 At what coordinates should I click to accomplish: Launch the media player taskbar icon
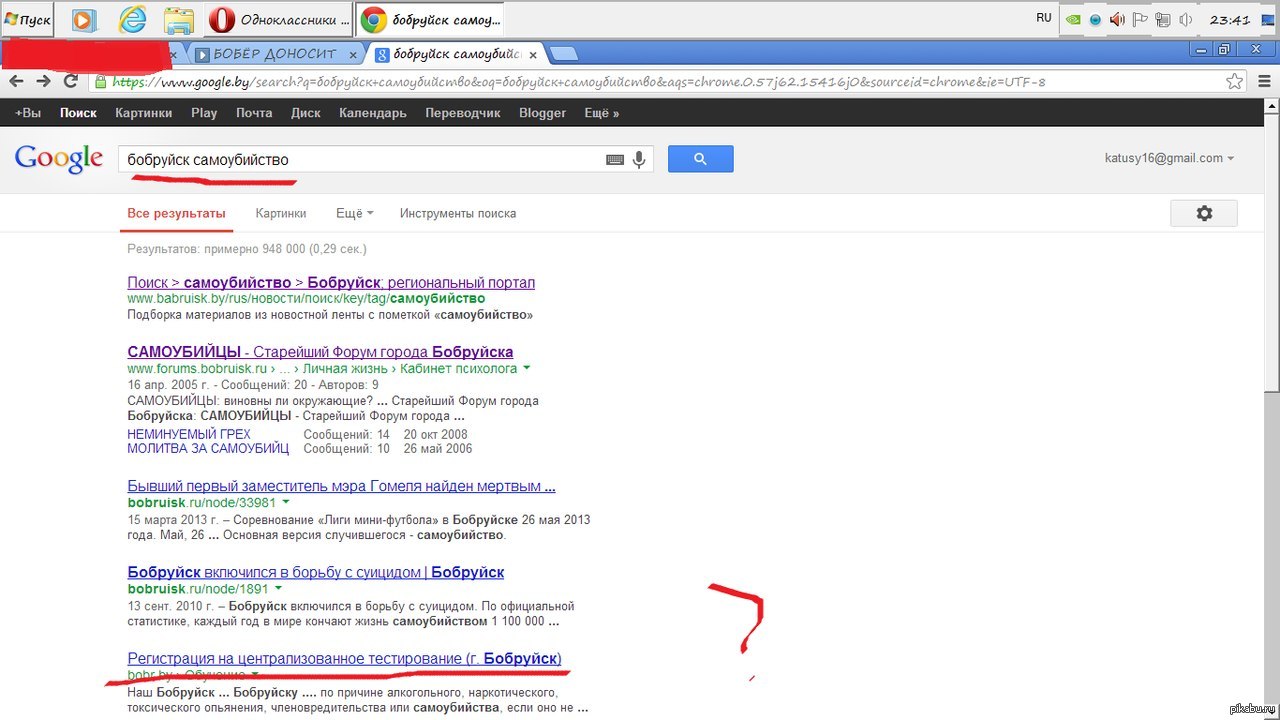coord(84,19)
